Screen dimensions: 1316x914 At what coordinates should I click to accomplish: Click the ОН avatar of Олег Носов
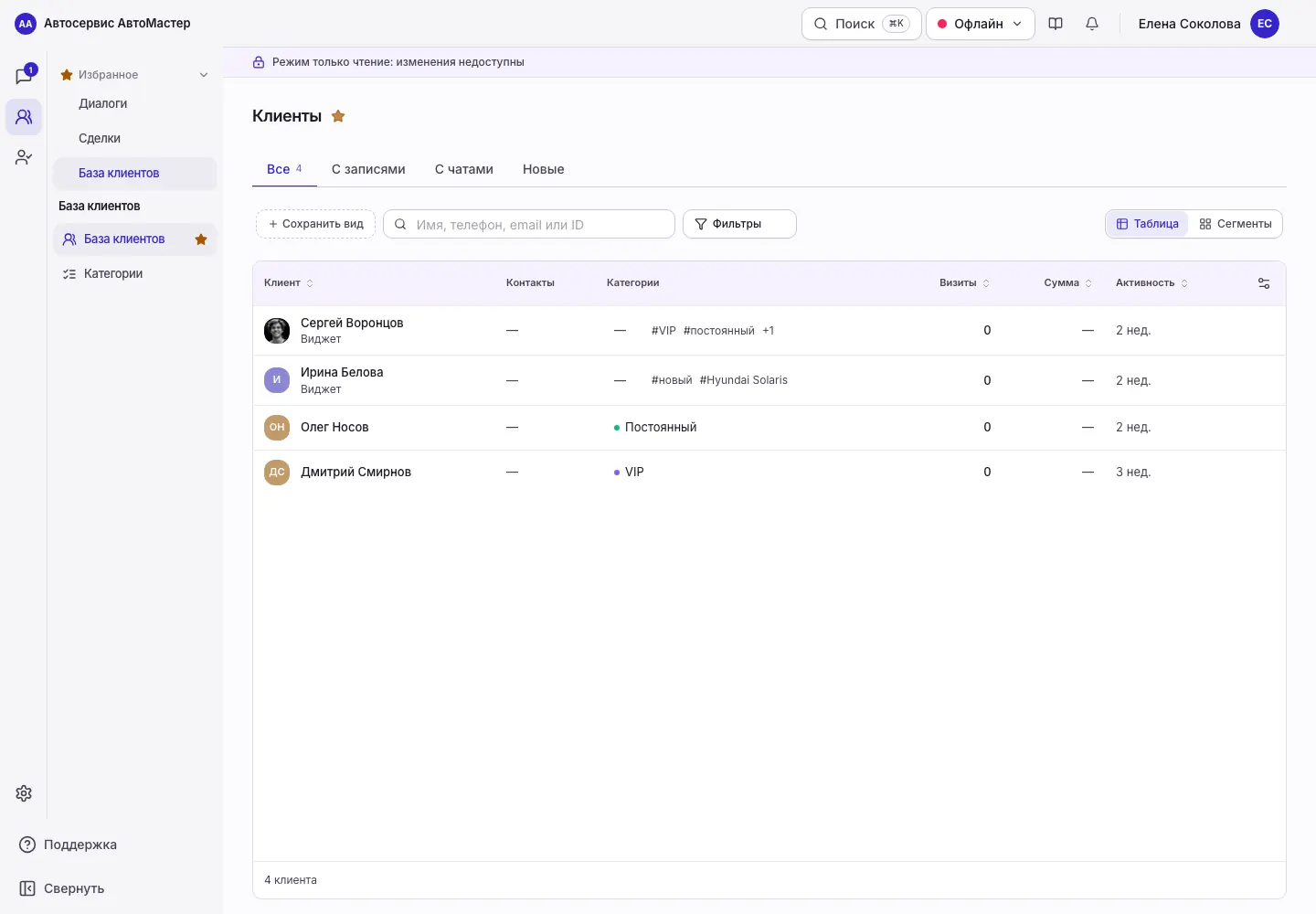tap(277, 428)
